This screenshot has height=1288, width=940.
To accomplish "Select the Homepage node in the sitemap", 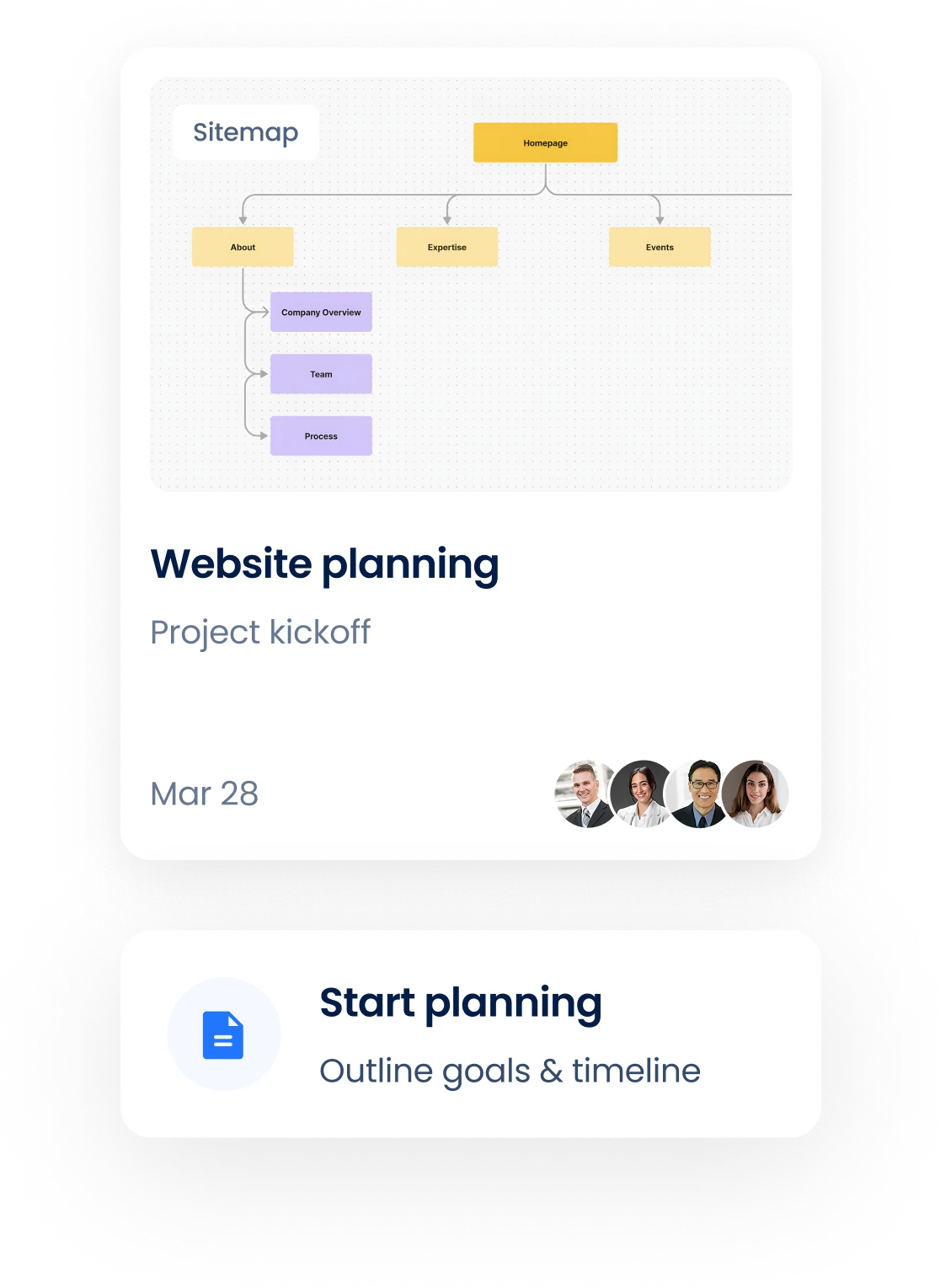I will tap(545, 143).
